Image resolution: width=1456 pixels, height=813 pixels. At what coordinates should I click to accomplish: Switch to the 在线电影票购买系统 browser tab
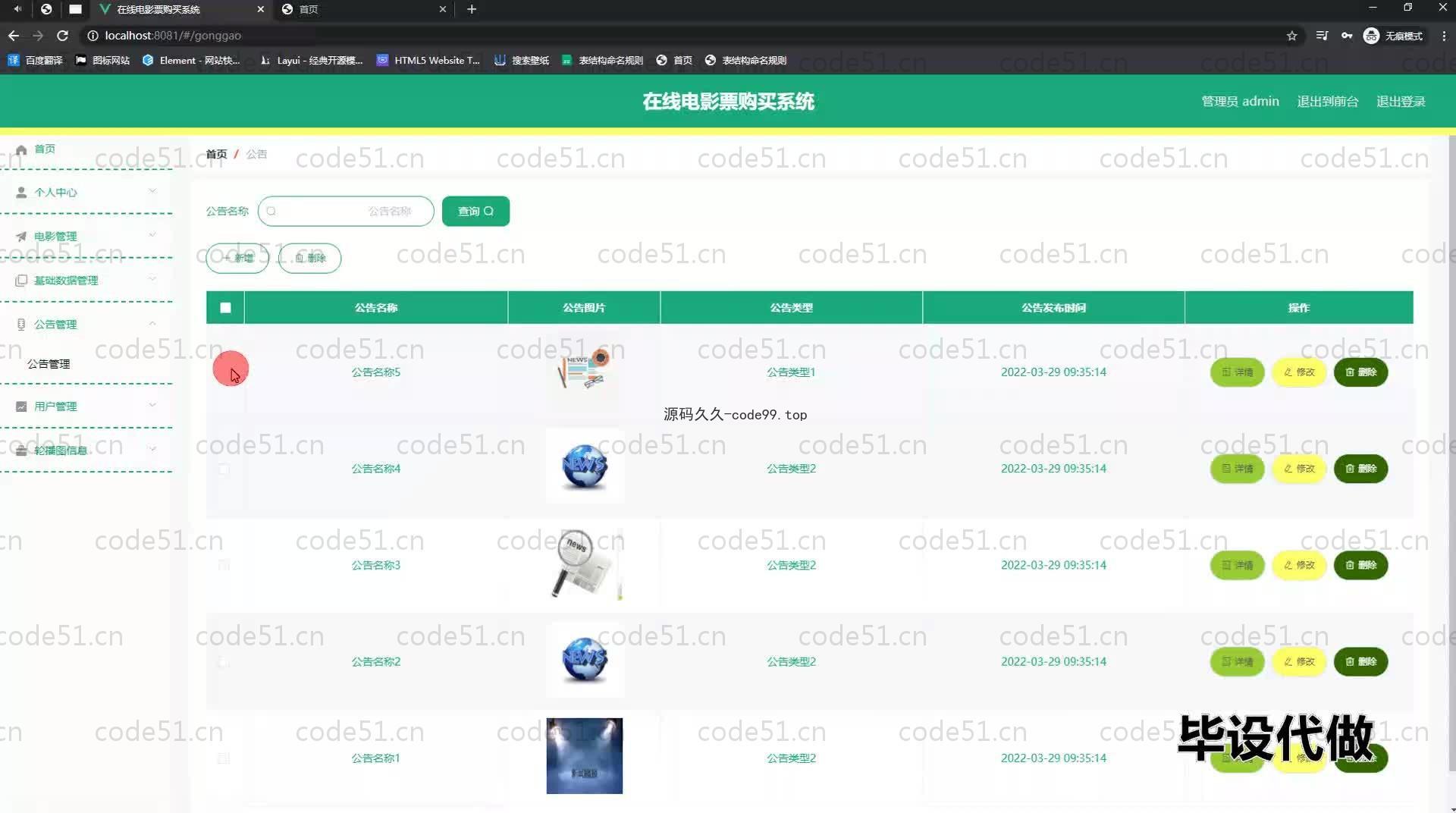(x=182, y=9)
